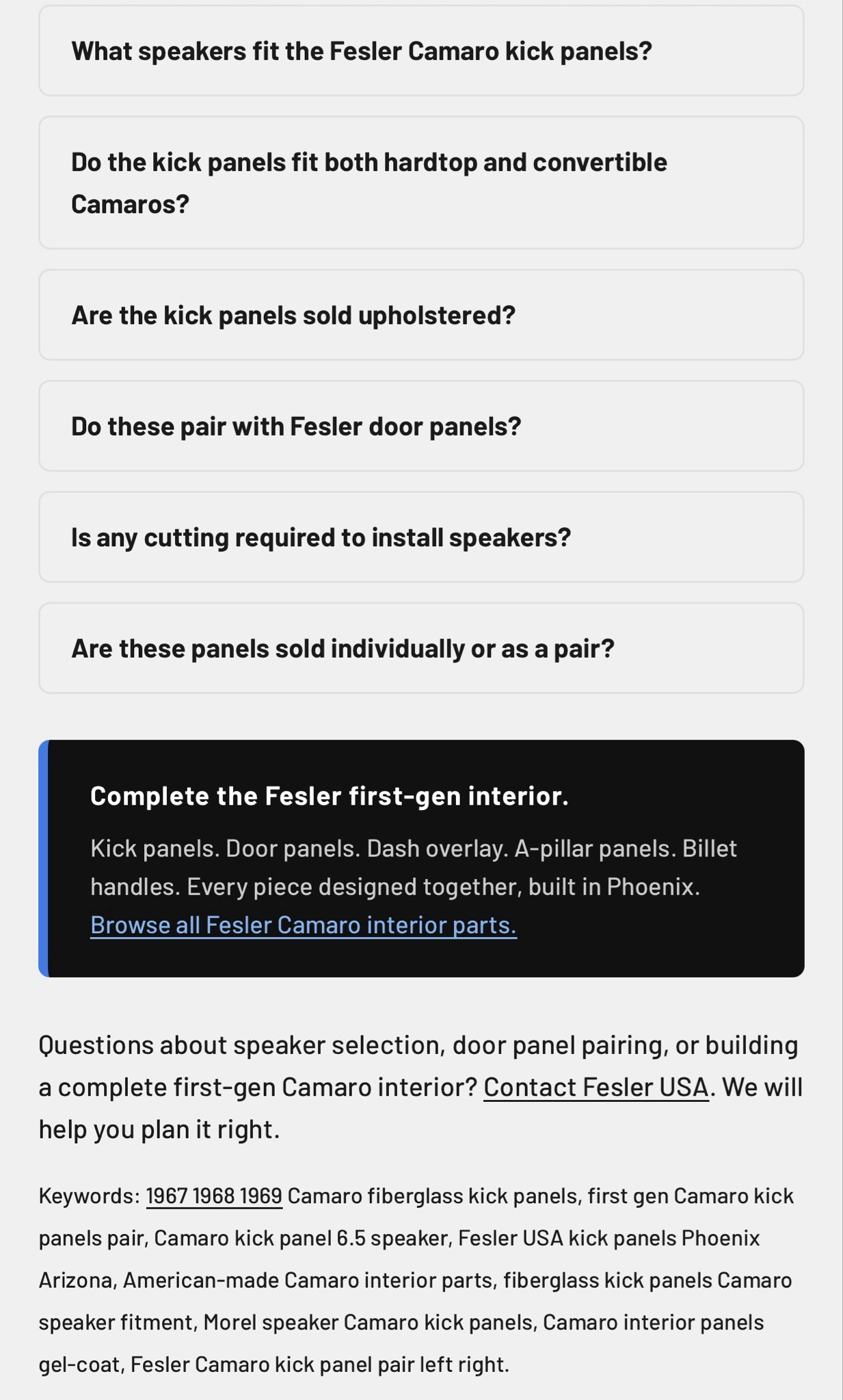Follow the '1967 1968 1969' keyword link
This screenshot has width=843, height=1400.
pos(214,1196)
